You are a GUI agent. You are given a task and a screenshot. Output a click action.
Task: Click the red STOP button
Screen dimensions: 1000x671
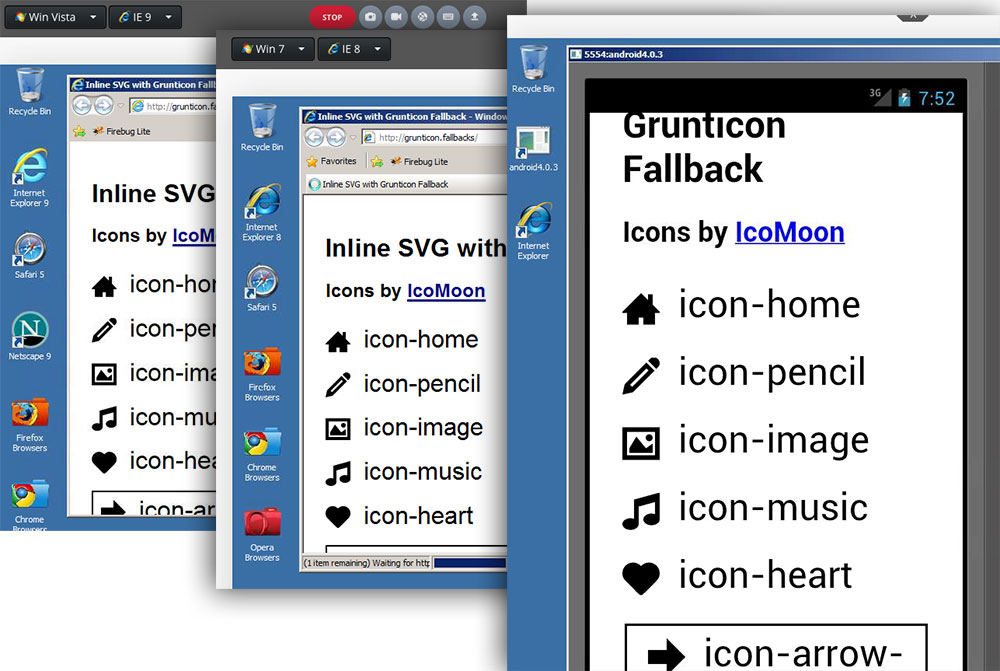332,17
